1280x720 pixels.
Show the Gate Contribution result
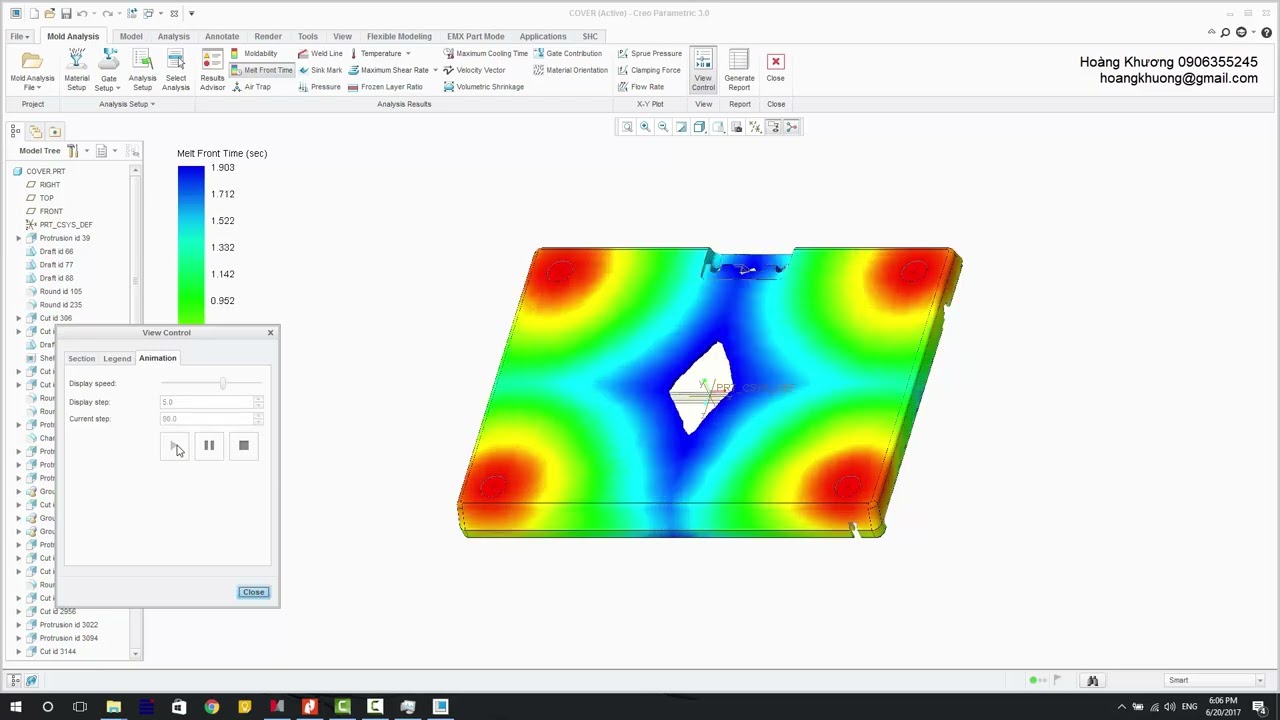[568, 53]
